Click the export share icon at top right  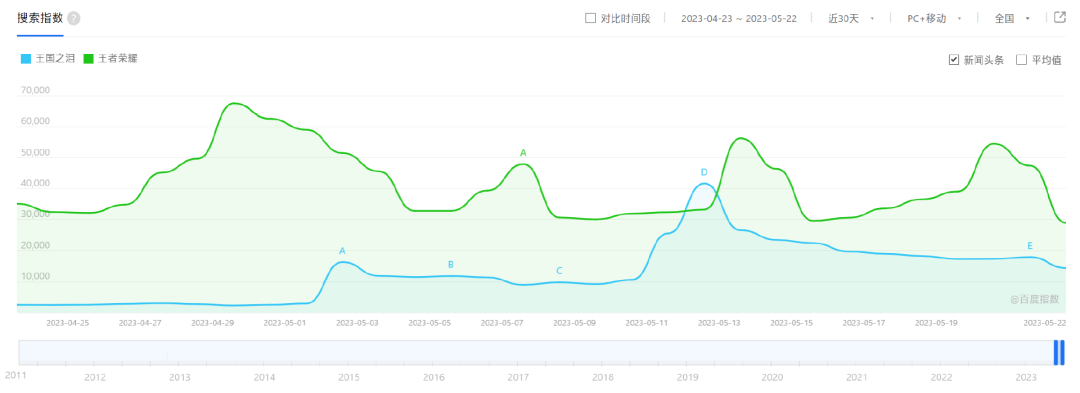point(1060,18)
